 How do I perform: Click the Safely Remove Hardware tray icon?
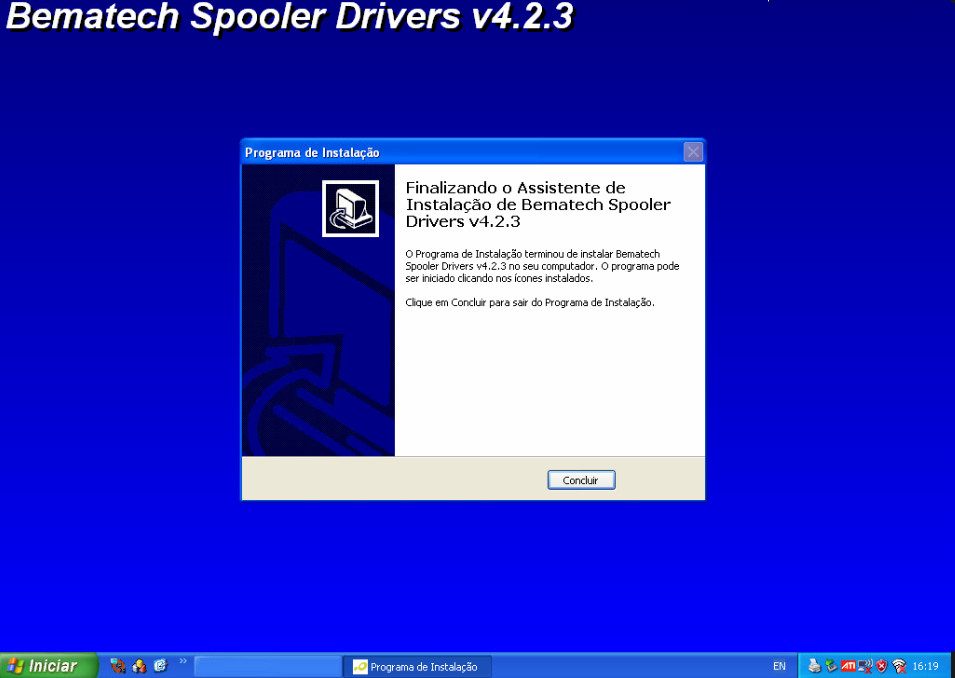click(x=831, y=666)
